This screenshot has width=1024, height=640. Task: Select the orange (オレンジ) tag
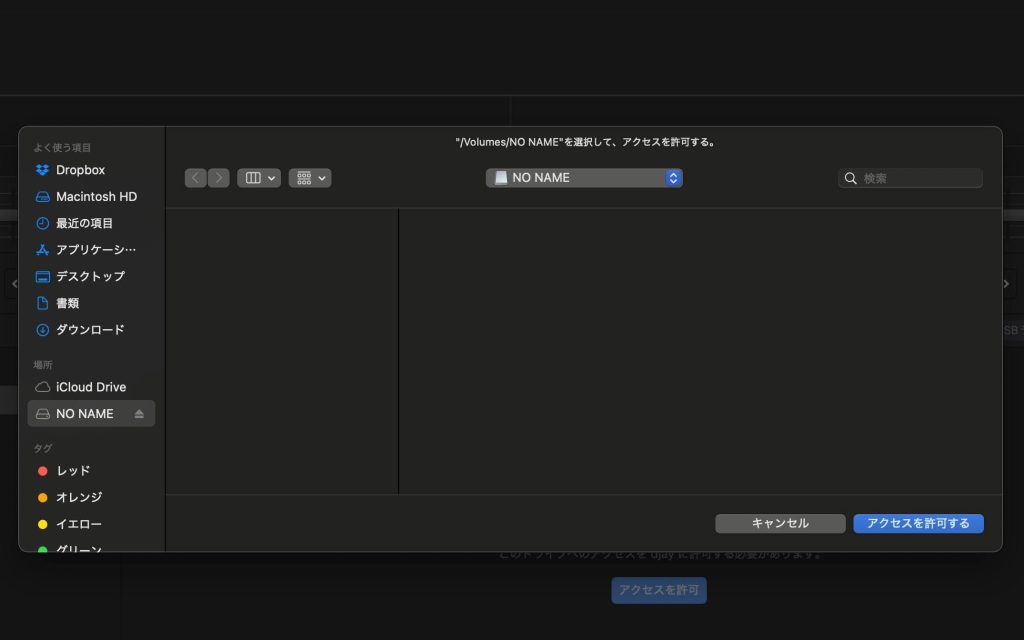[78, 497]
